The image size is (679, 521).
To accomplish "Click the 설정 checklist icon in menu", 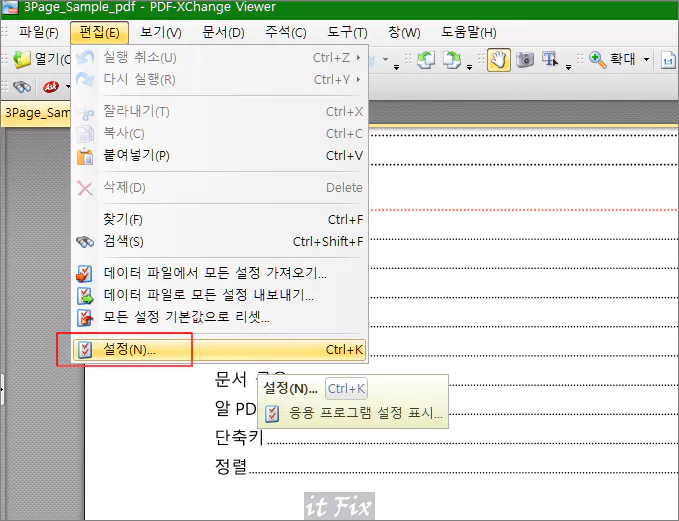I will point(85,350).
